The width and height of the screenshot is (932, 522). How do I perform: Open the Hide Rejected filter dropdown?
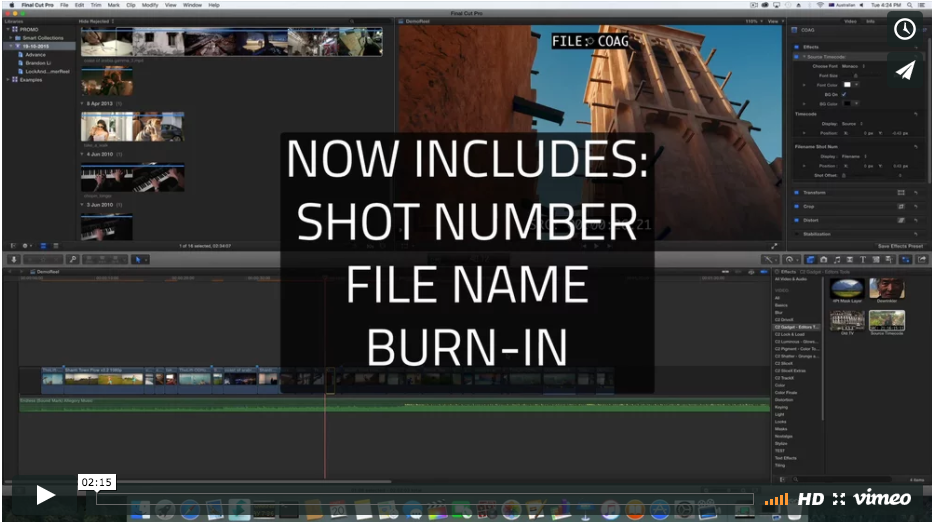click(x=98, y=19)
